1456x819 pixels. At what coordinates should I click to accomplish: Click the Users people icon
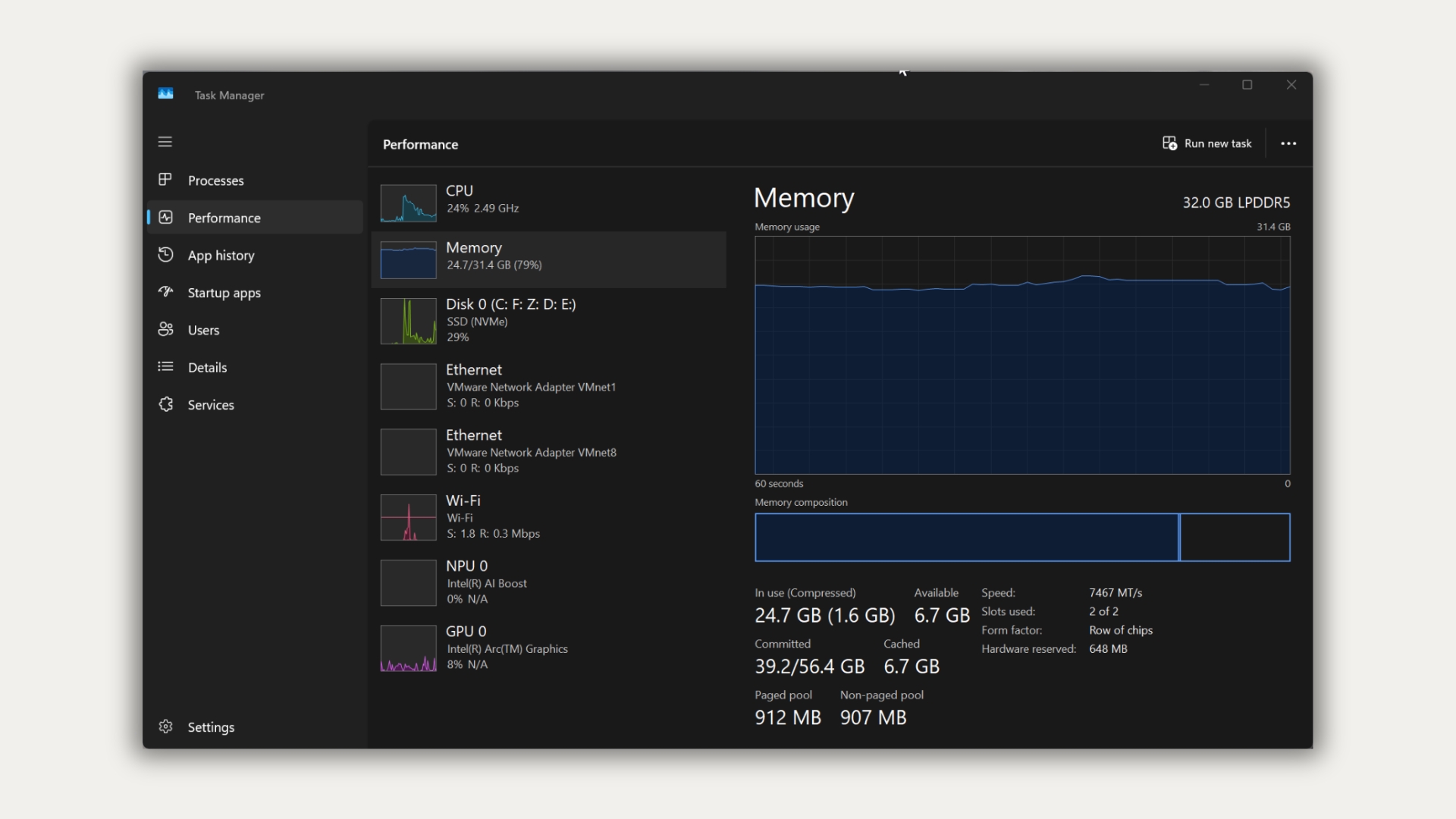[x=165, y=329]
